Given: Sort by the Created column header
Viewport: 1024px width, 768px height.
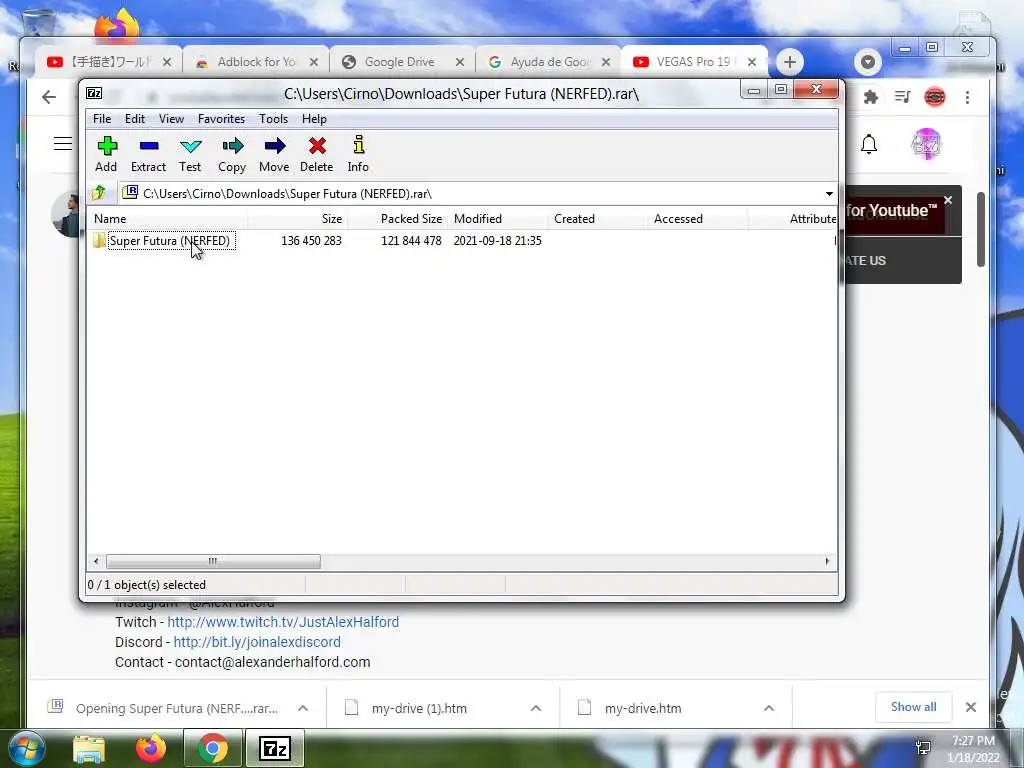Looking at the screenshot, I should point(598,219).
